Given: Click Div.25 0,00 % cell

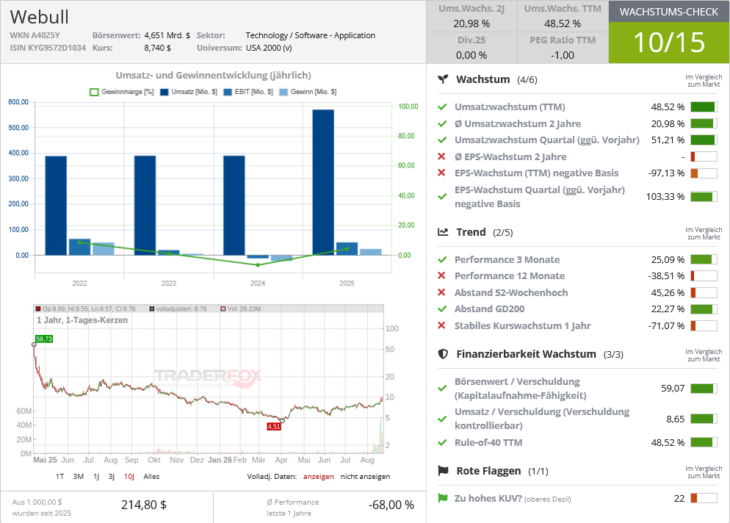Looking at the screenshot, I should (472, 48).
